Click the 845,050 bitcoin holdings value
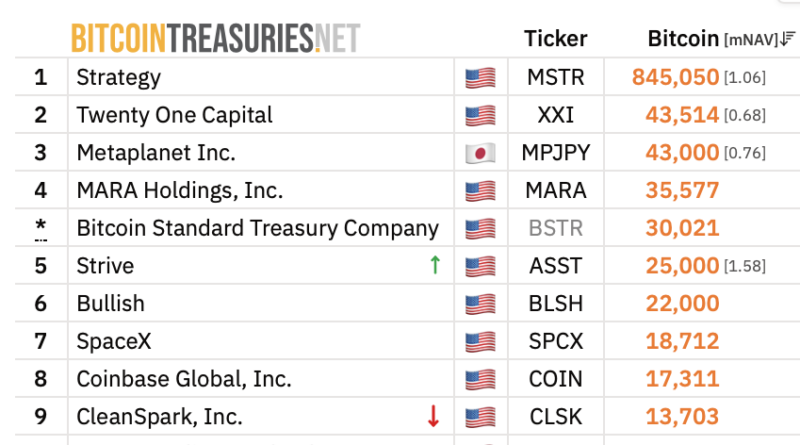800x445 pixels. point(675,77)
